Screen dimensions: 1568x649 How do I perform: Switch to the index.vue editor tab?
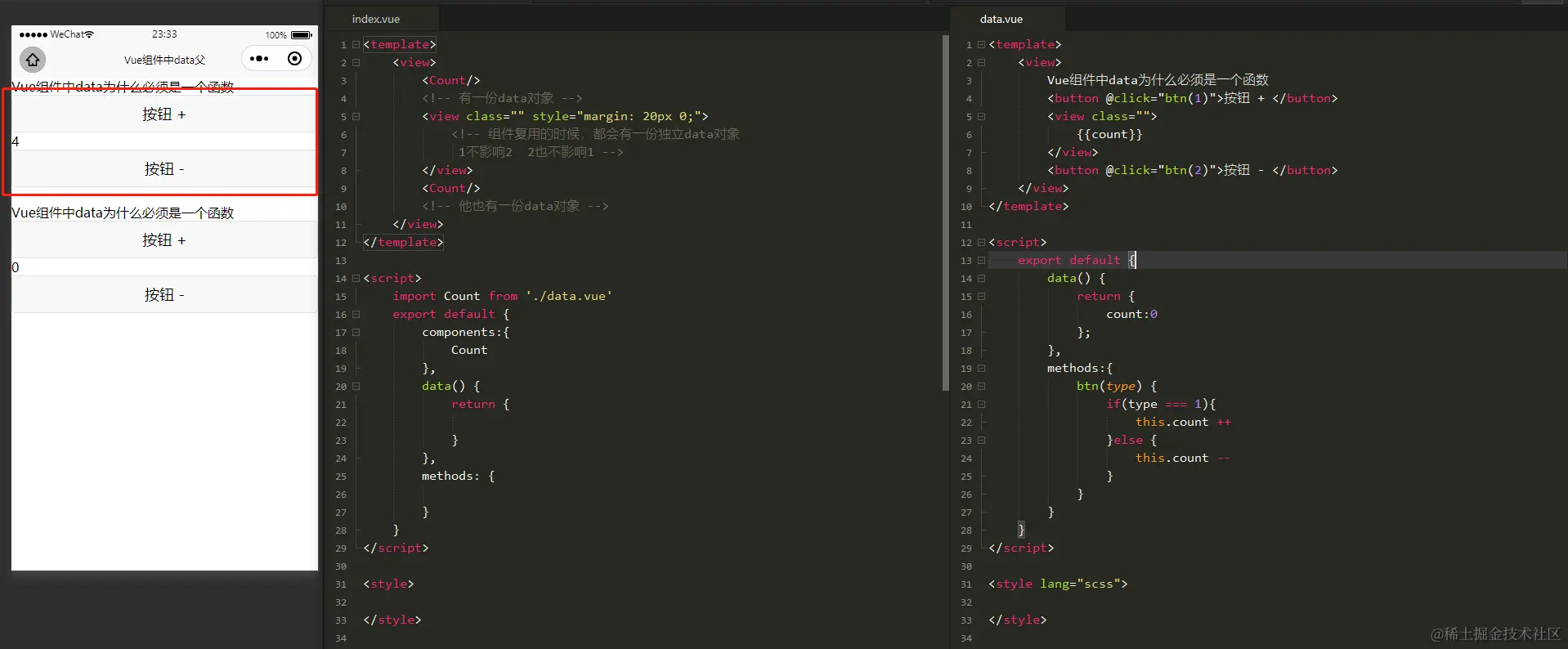click(376, 19)
